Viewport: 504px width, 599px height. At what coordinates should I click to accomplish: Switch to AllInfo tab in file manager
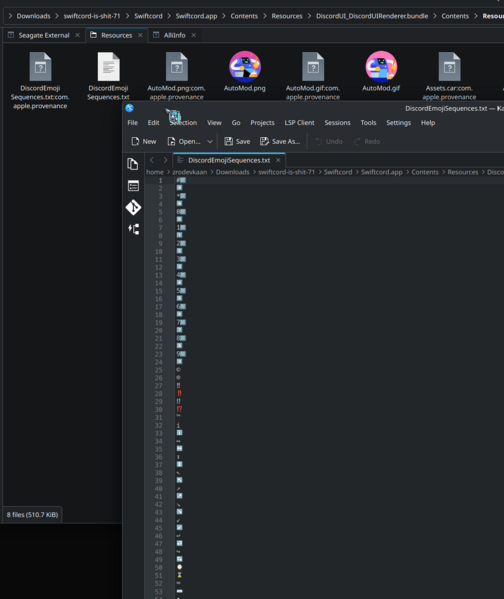tap(174, 35)
